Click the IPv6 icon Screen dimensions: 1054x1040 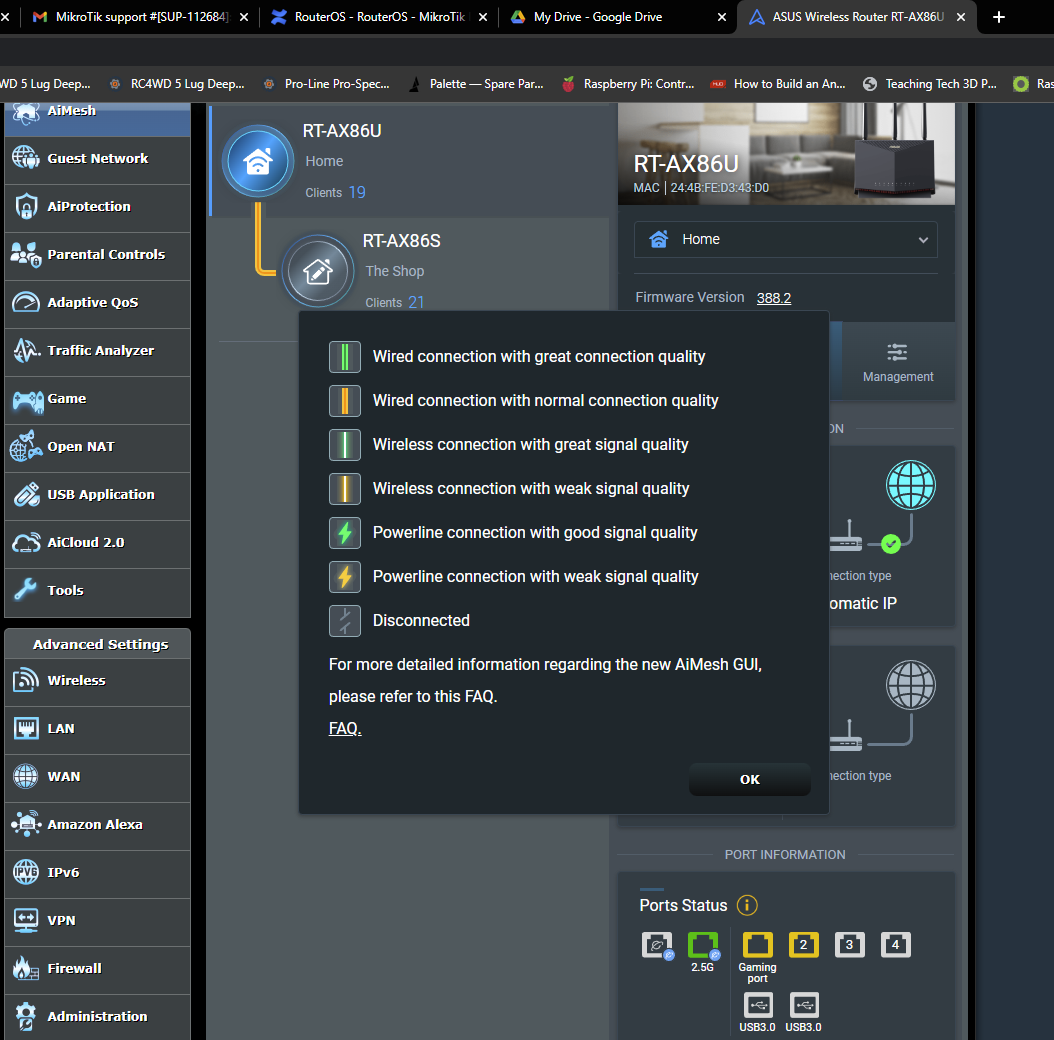tap(26, 872)
